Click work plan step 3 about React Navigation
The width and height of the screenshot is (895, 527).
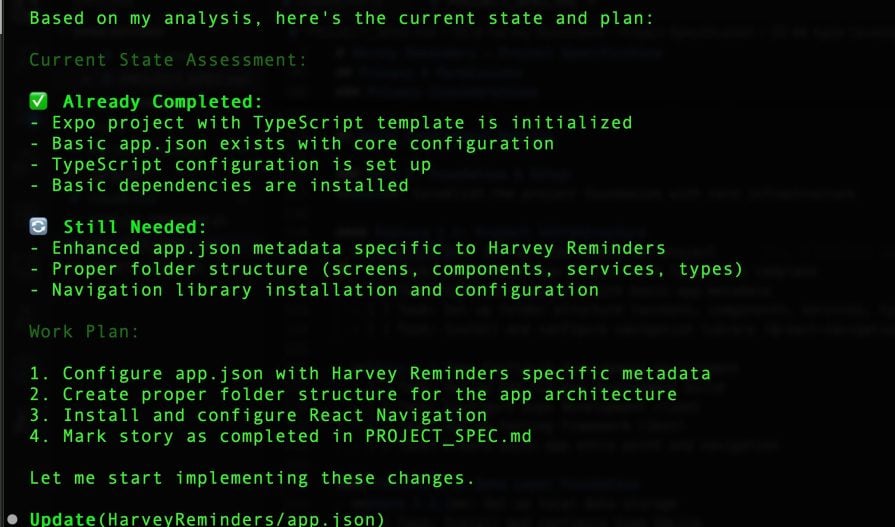(257, 414)
